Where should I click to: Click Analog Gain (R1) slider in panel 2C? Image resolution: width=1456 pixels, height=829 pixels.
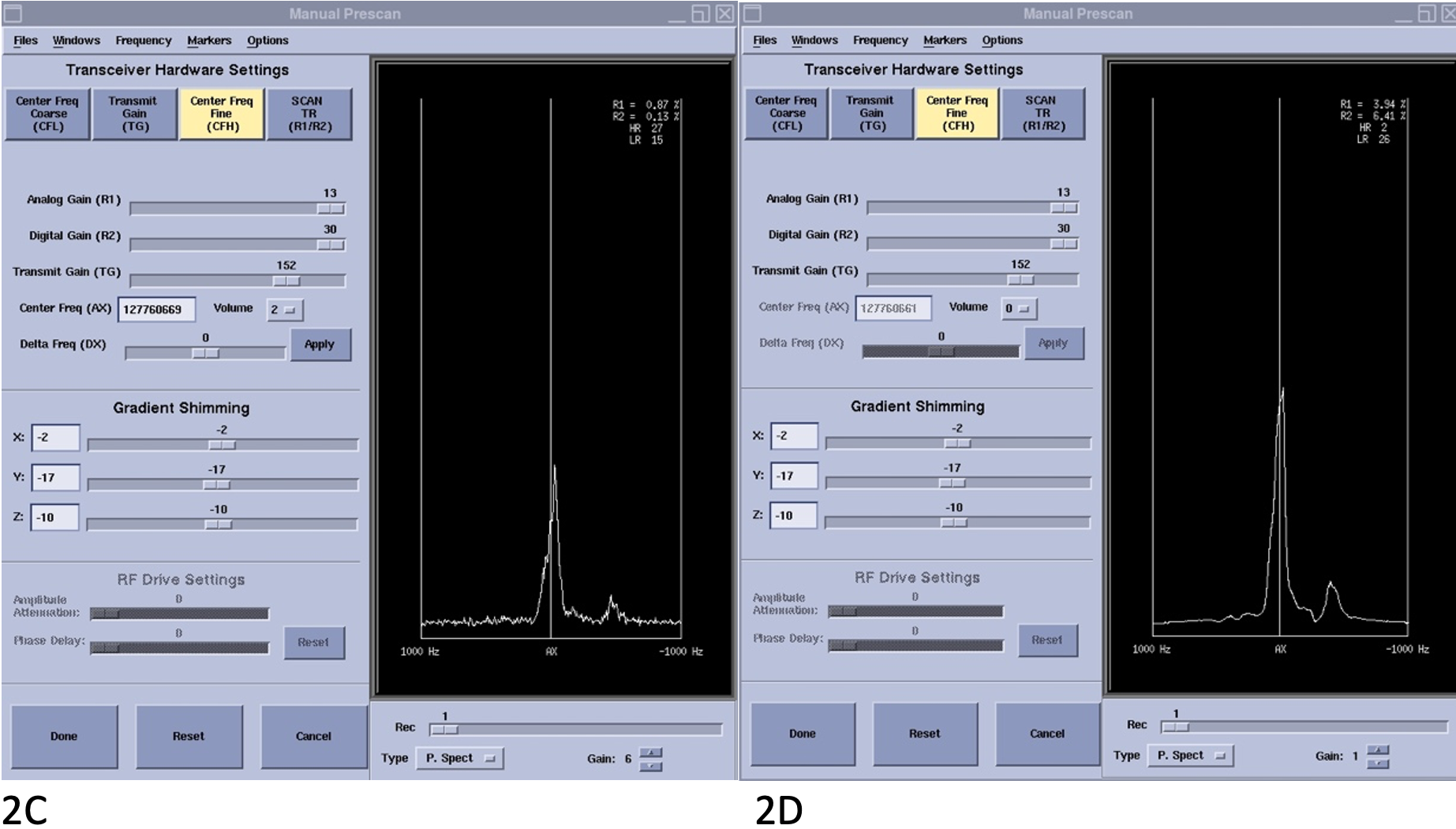click(237, 209)
